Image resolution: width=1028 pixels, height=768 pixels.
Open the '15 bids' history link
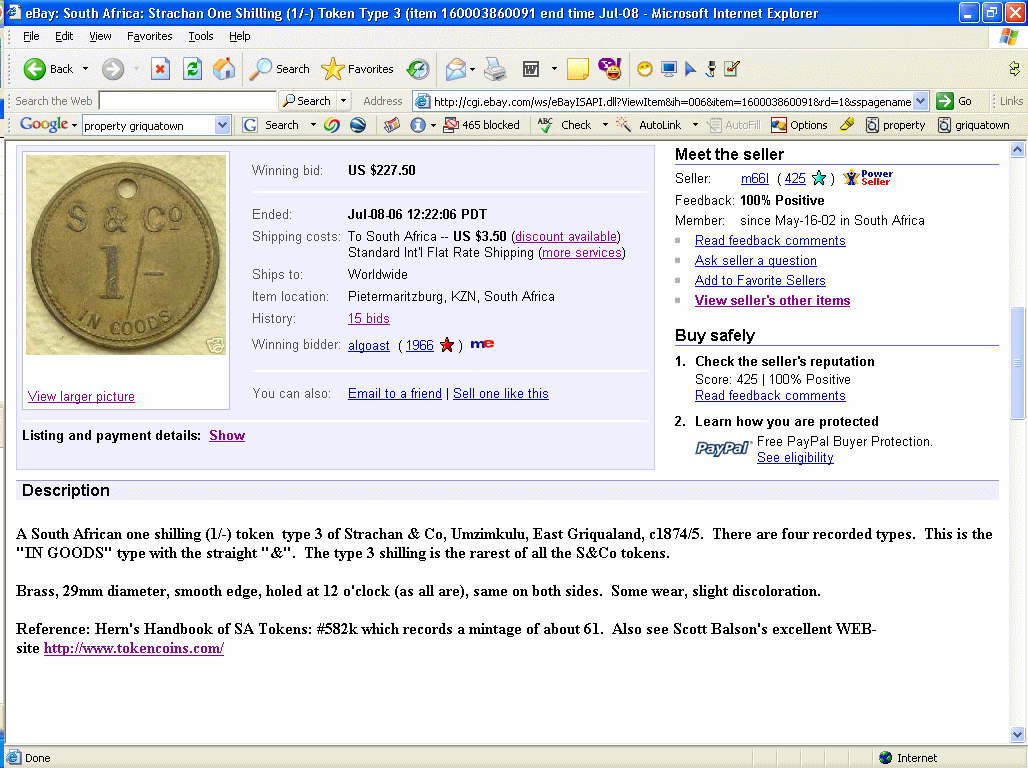point(368,318)
